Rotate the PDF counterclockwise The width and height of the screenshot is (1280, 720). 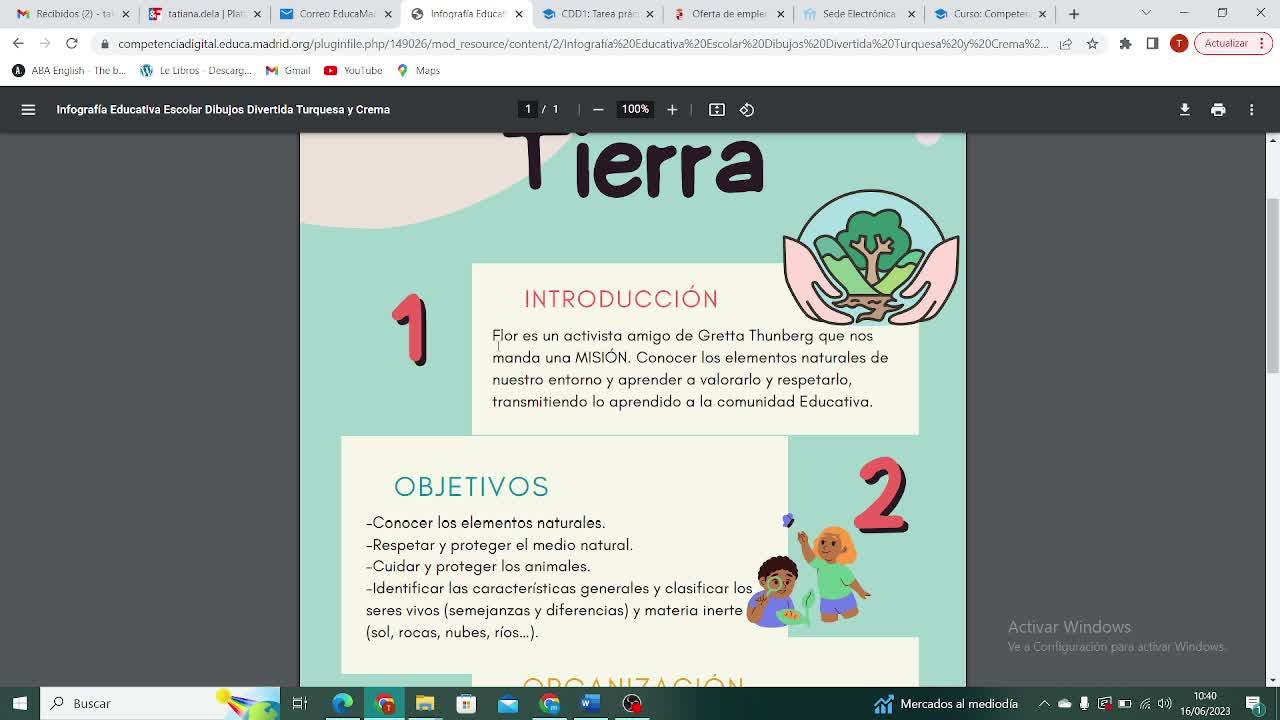(x=747, y=110)
